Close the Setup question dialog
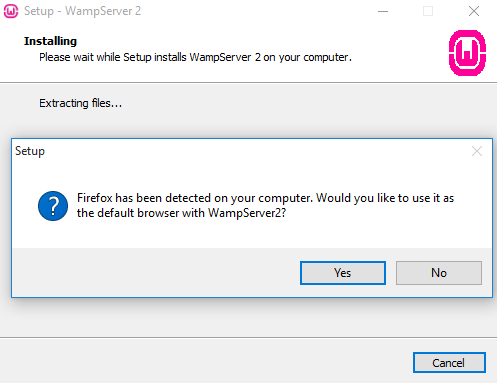Viewport: 497px width, 383px height. (x=477, y=151)
